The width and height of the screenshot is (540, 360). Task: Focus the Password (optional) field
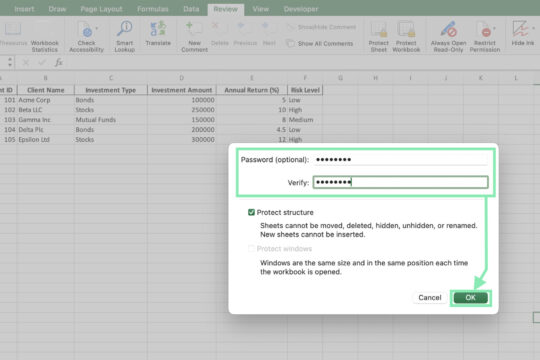click(x=401, y=160)
